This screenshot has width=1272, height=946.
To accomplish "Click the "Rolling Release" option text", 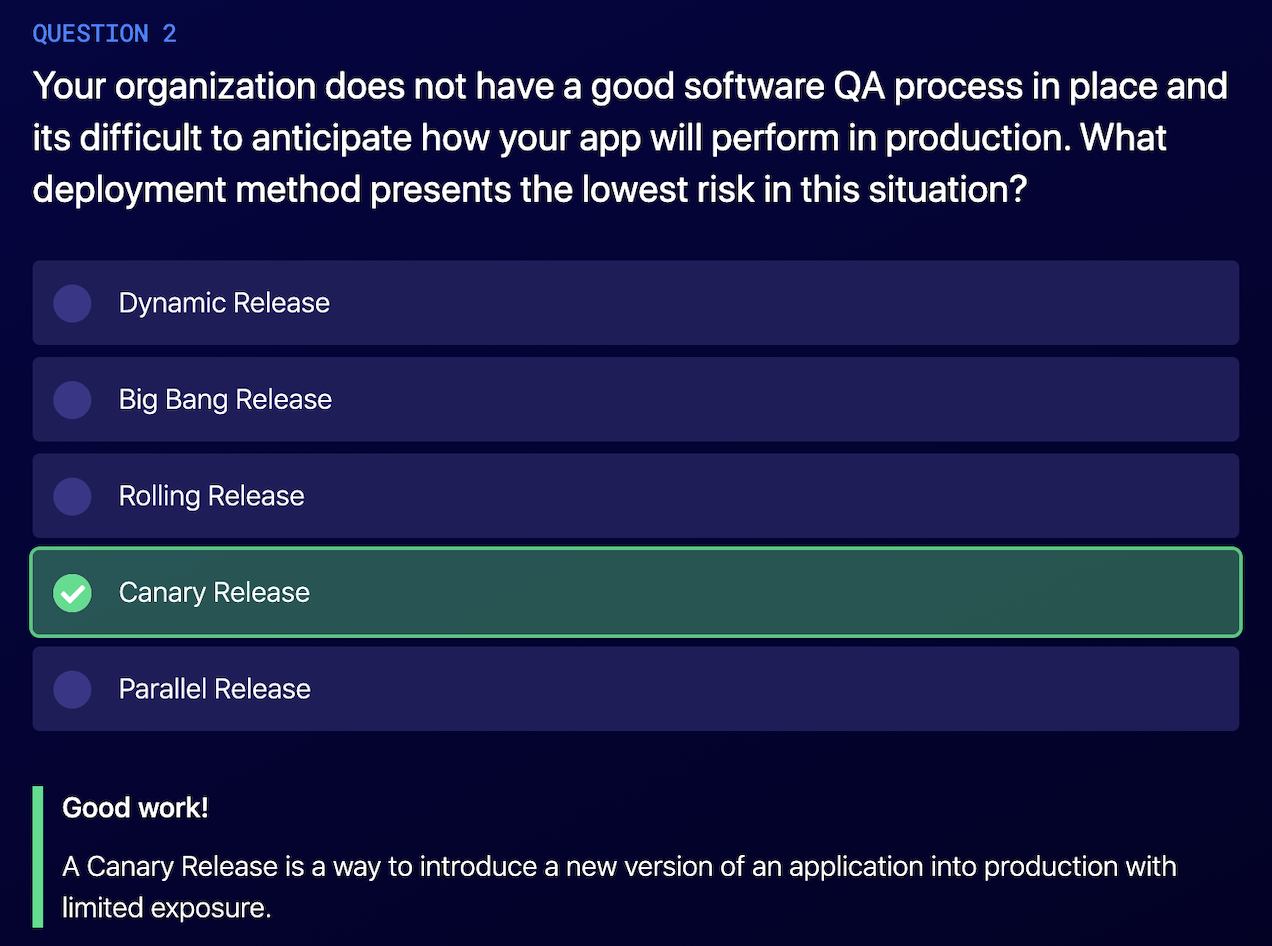I will coord(211,496).
